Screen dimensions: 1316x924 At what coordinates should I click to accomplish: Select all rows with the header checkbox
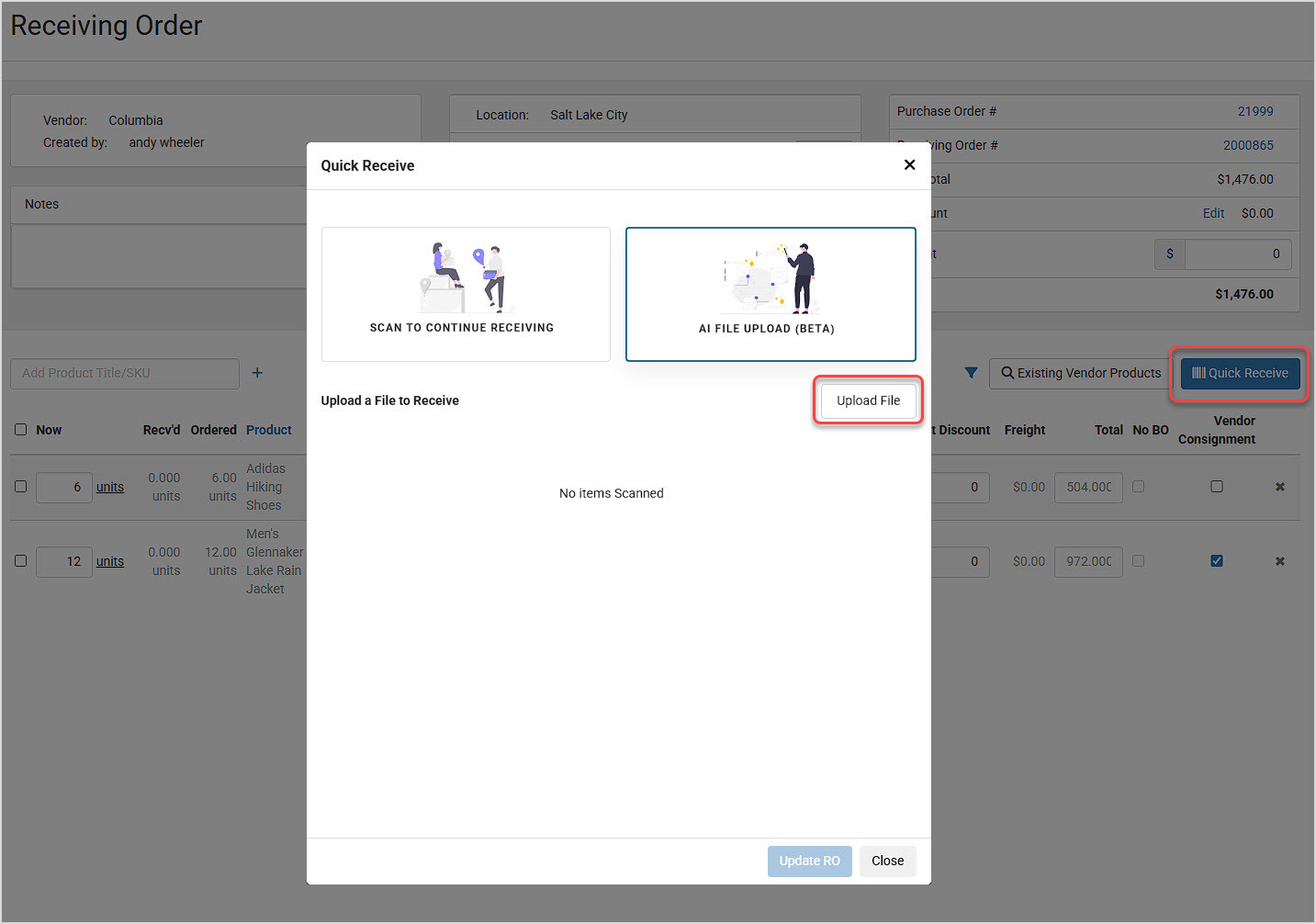pyautogui.click(x=19, y=429)
